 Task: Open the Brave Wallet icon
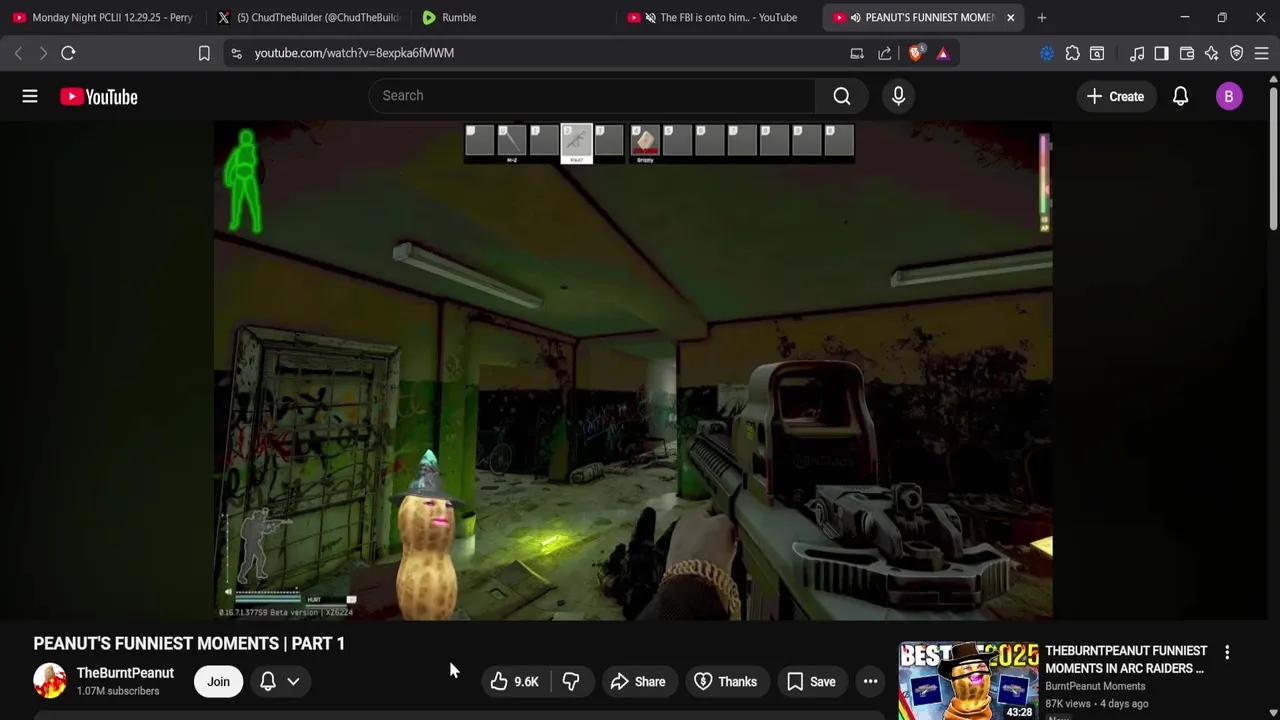(x=1187, y=53)
